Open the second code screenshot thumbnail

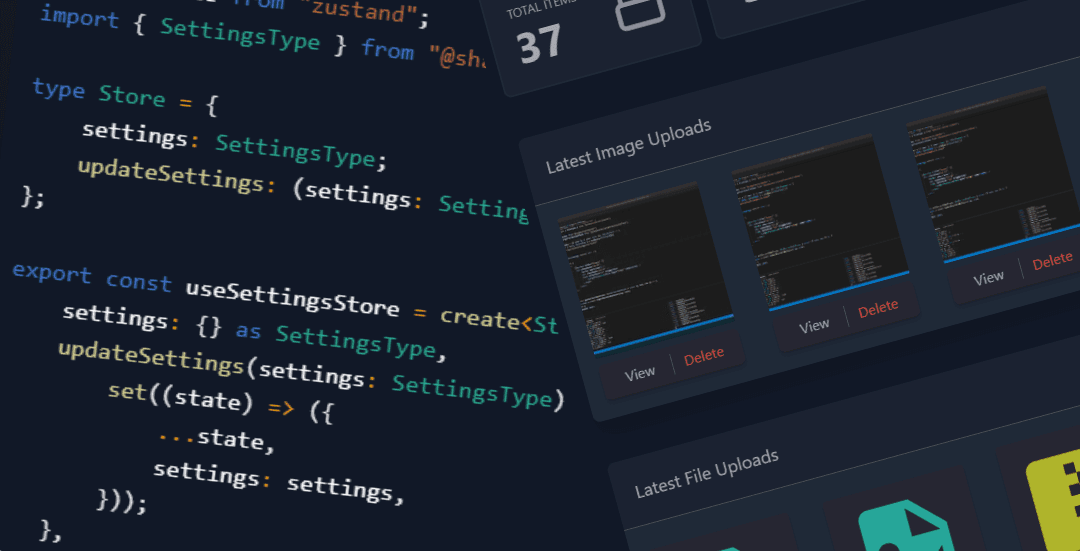(x=821, y=223)
